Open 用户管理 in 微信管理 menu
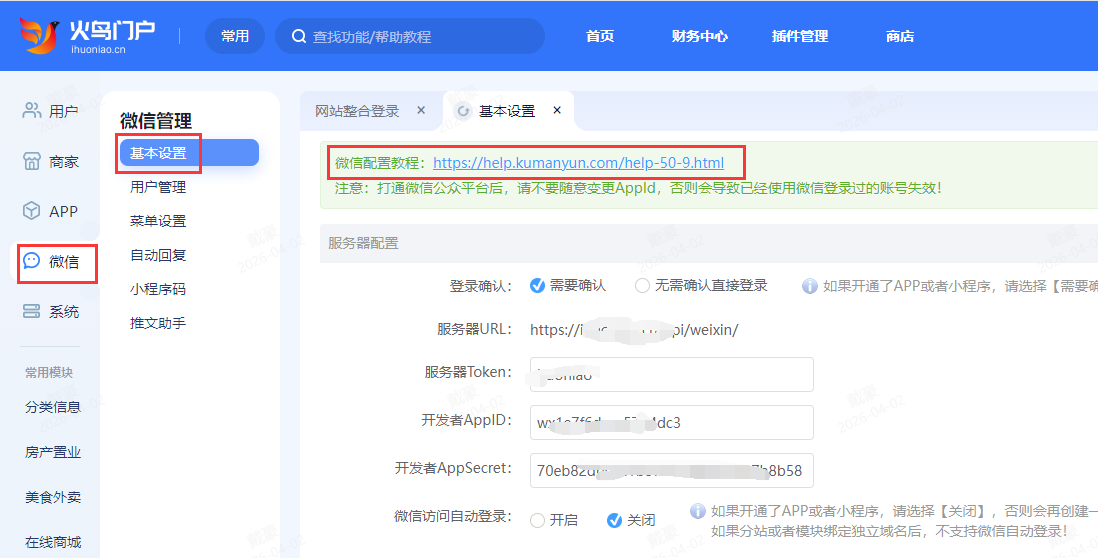This screenshot has width=1098, height=558. [x=158, y=187]
